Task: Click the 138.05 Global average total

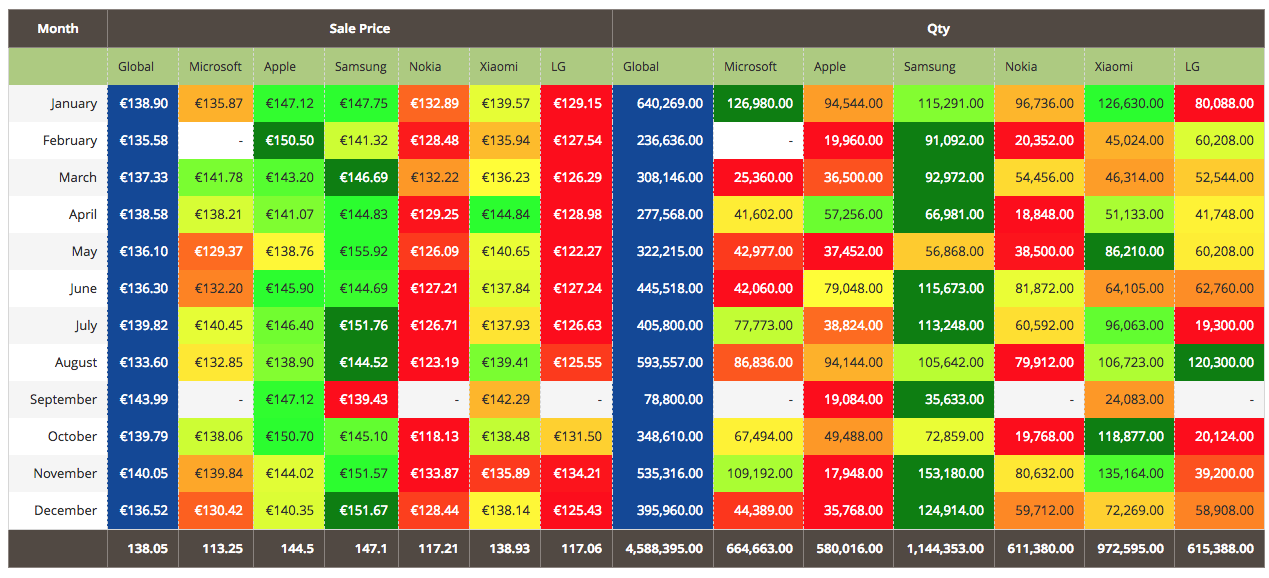Action: (x=143, y=549)
